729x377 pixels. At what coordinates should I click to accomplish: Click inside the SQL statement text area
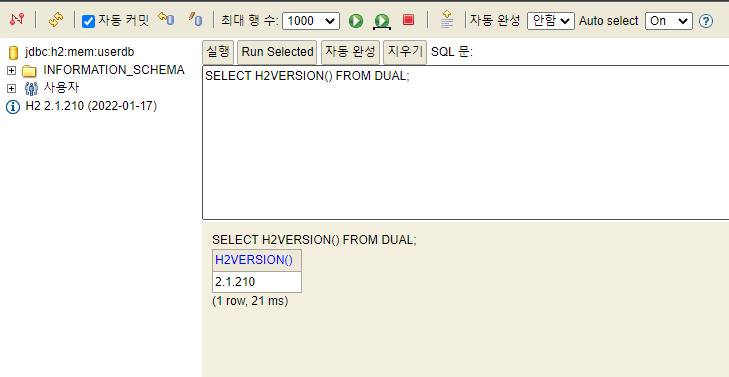pos(465,142)
